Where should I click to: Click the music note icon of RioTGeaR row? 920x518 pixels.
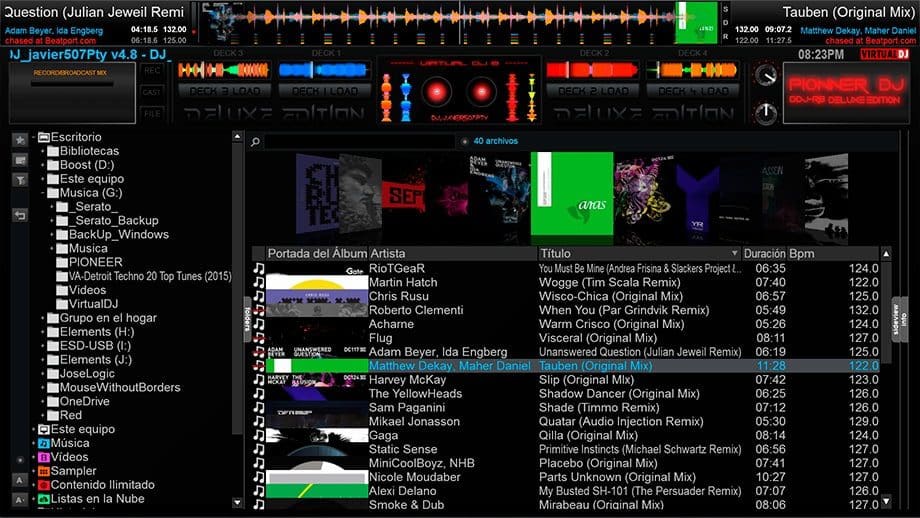coord(259,269)
